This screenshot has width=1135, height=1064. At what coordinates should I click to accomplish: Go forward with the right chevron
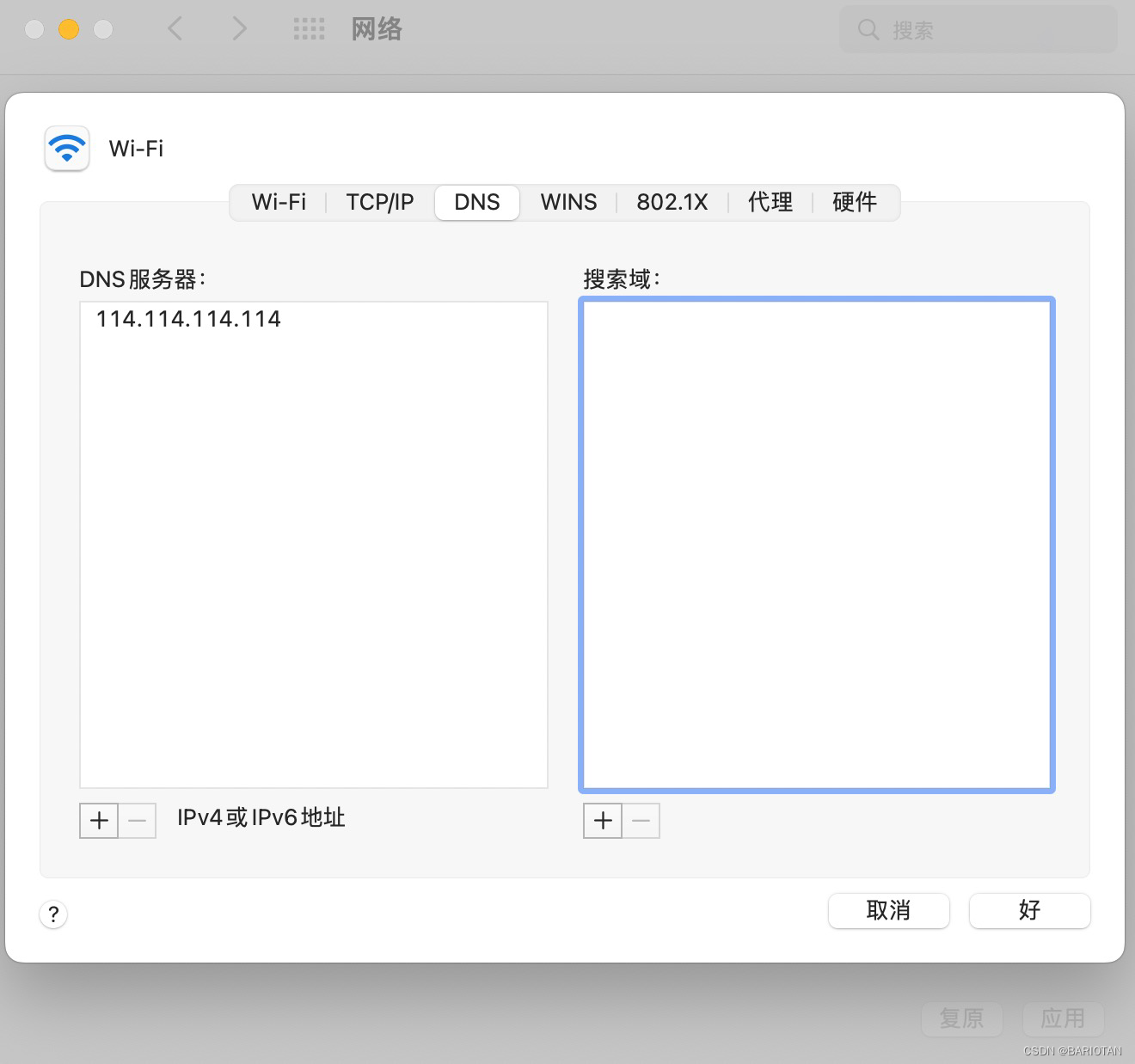(239, 29)
